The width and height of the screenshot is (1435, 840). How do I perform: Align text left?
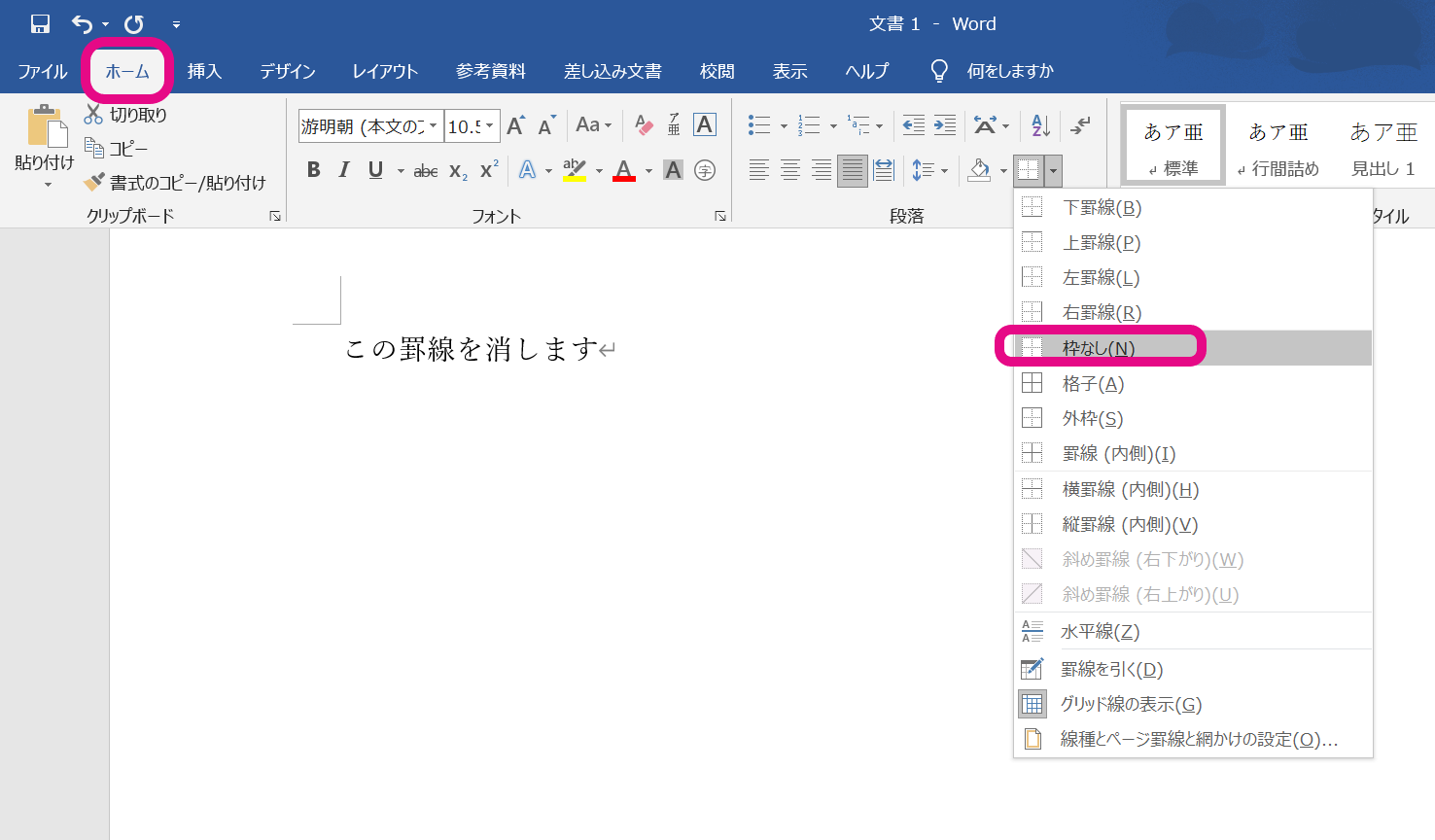click(x=759, y=170)
